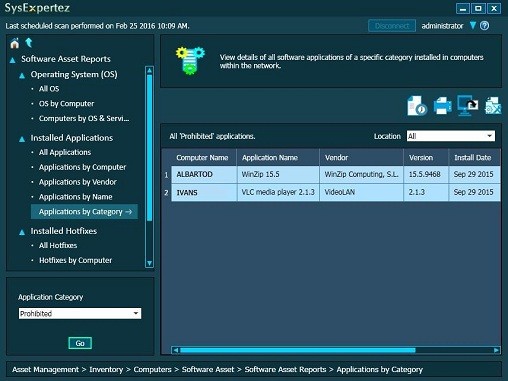
Task: Collapse Installed Applications node
Action: pyautogui.click(x=22, y=139)
